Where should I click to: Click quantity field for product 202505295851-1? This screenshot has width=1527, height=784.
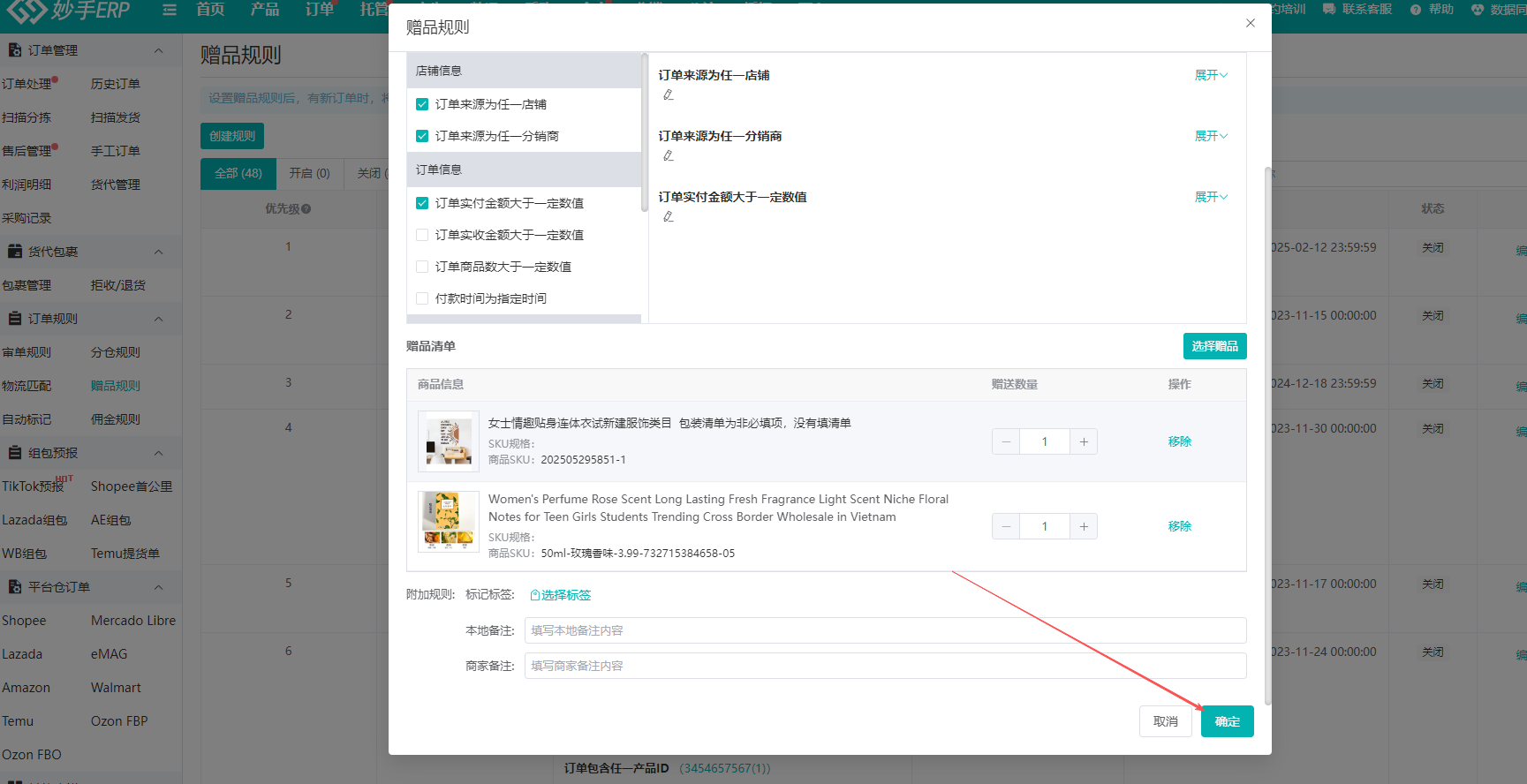point(1045,441)
